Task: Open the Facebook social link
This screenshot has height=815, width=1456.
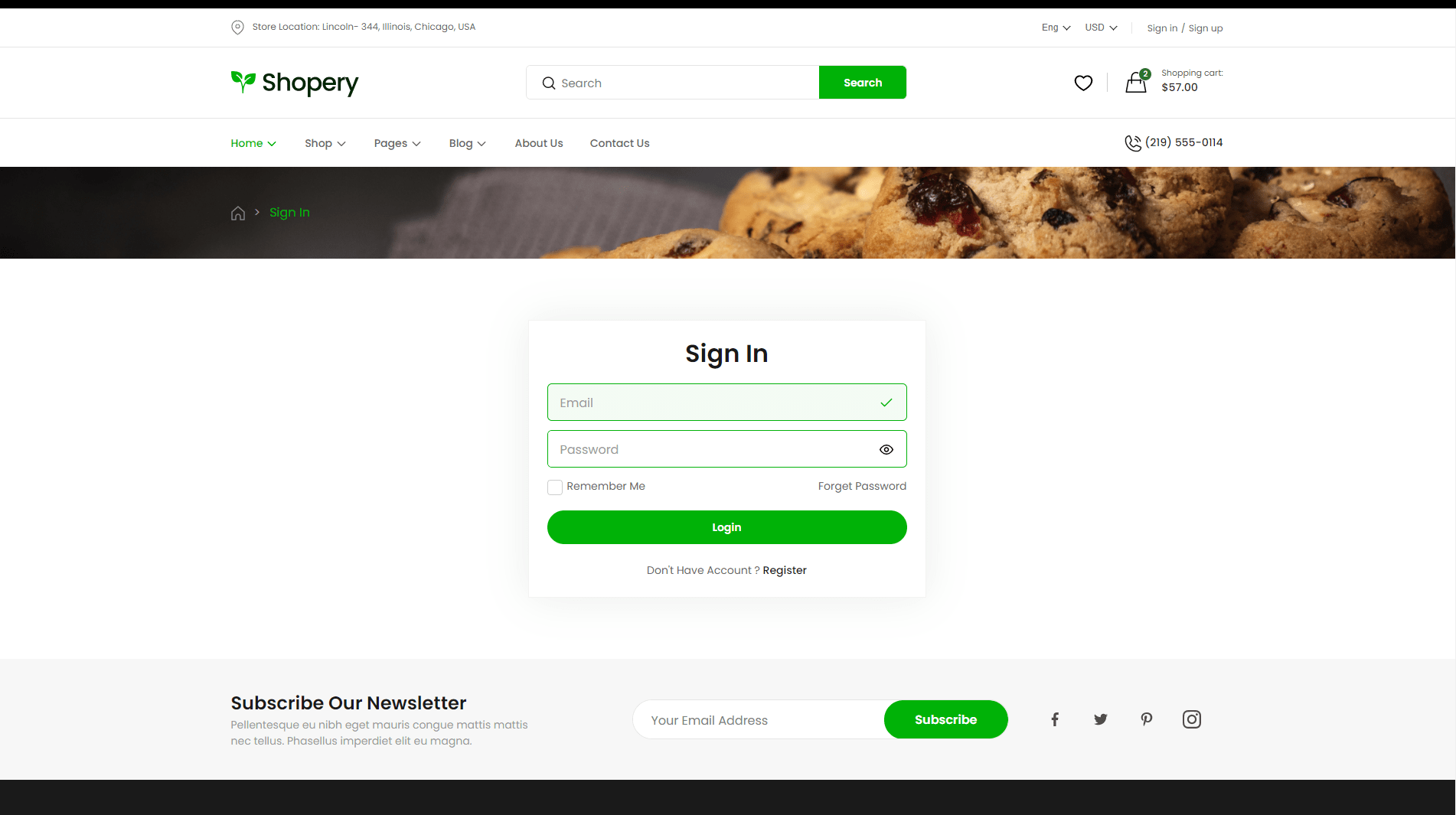Action: coord(1055,719)
